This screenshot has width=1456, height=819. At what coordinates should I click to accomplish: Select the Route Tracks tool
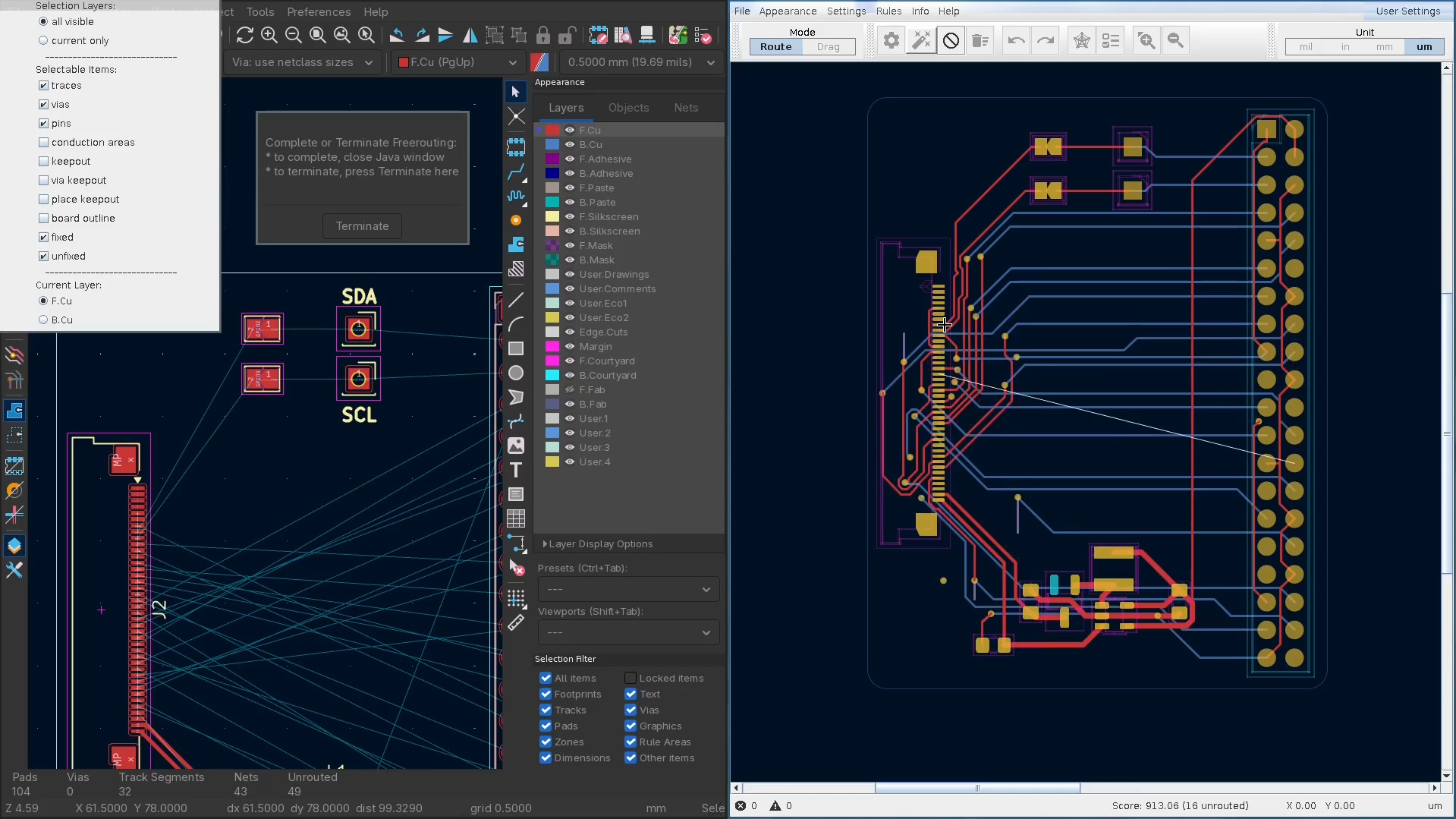point(516,172)
